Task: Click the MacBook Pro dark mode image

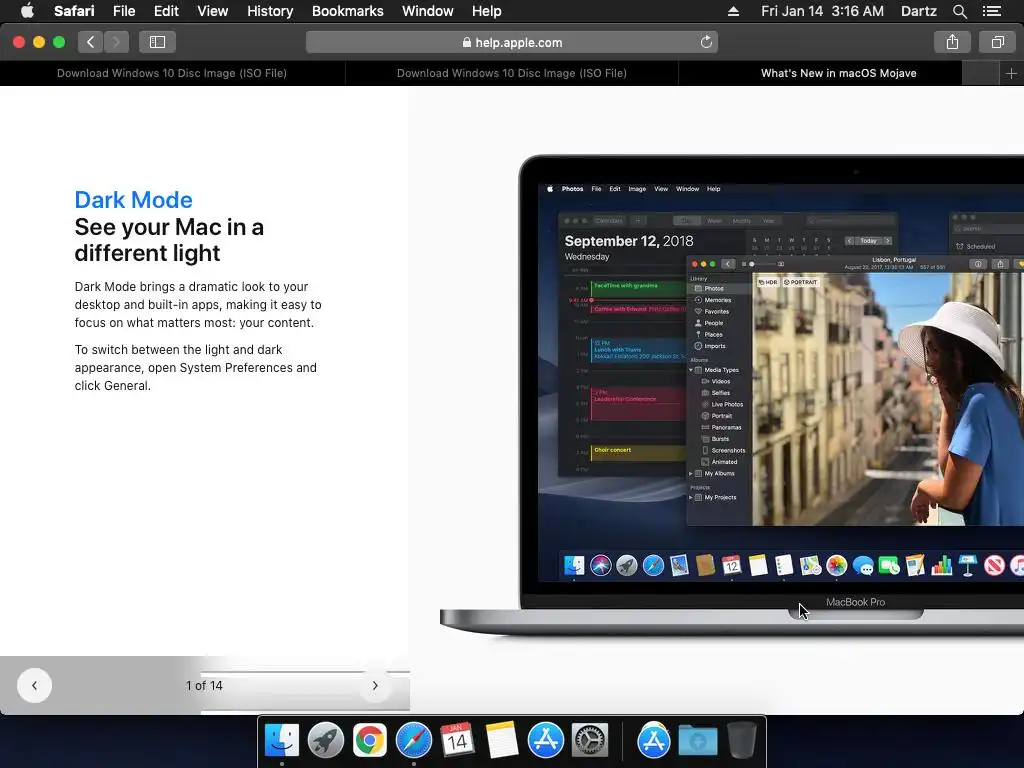Action: [732, 395]
